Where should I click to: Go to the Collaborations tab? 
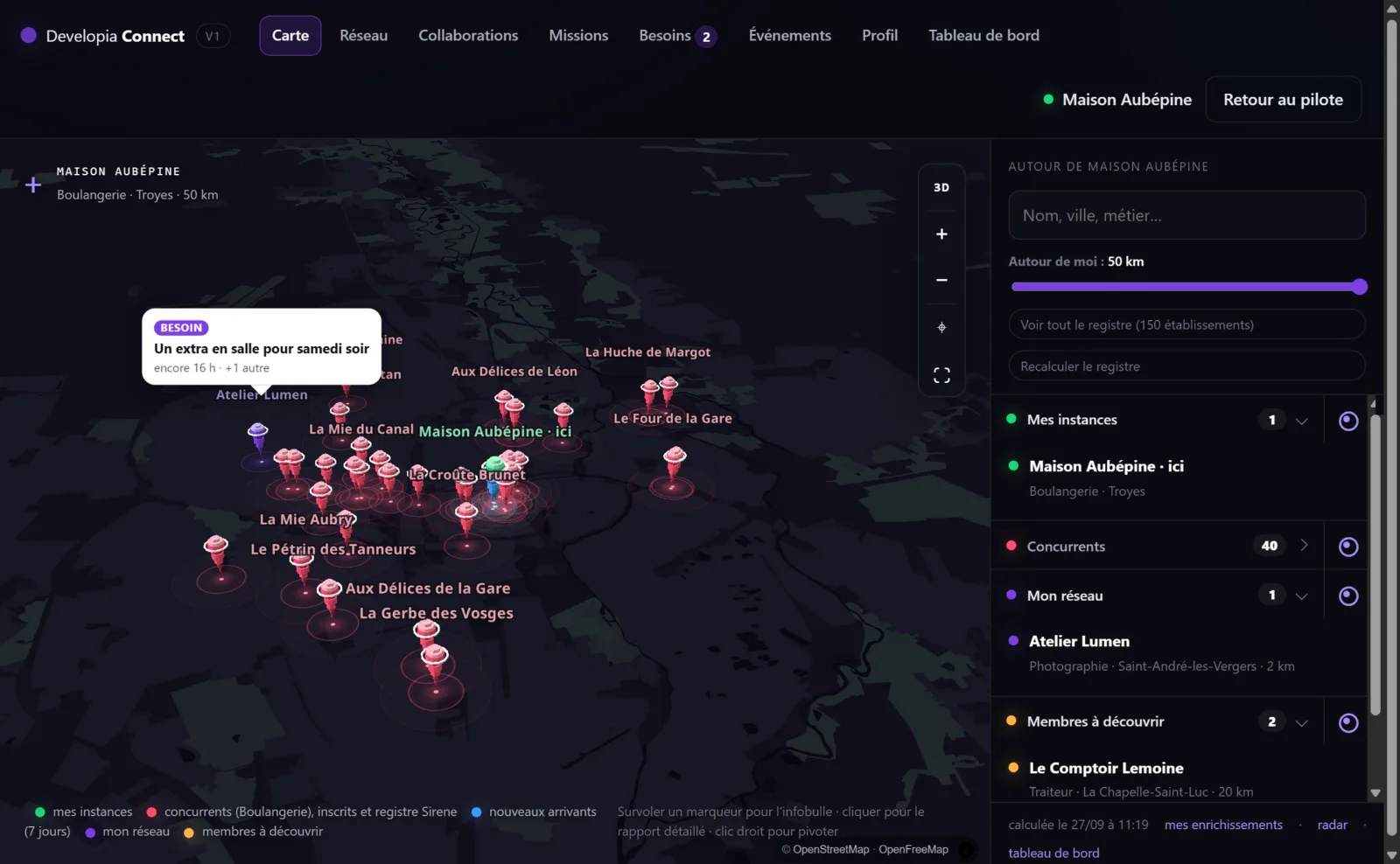click(468, 36)
